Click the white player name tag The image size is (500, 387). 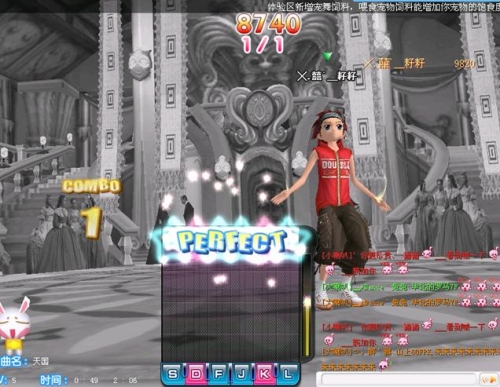[327, 76]
